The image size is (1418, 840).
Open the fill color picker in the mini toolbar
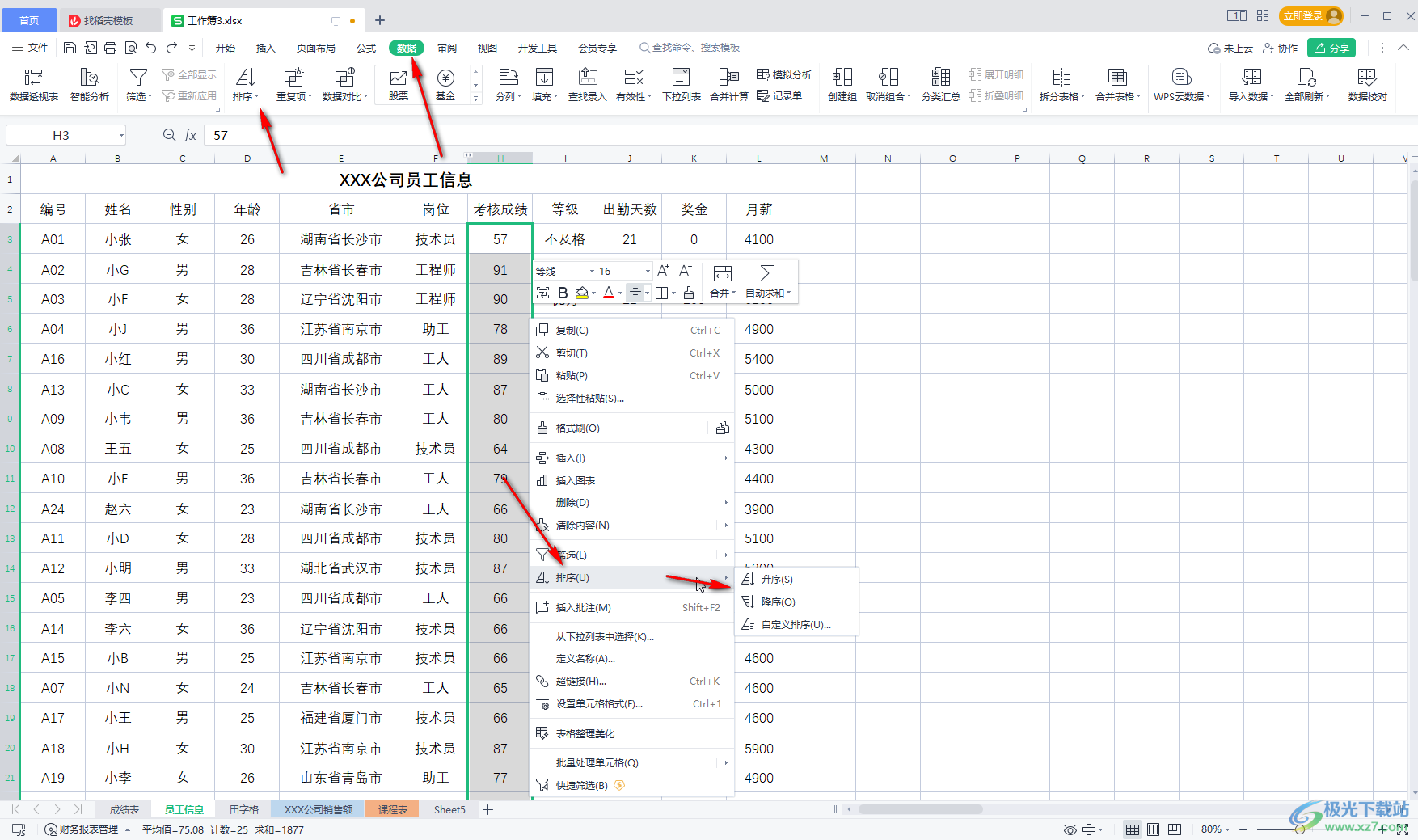point(593,293)
